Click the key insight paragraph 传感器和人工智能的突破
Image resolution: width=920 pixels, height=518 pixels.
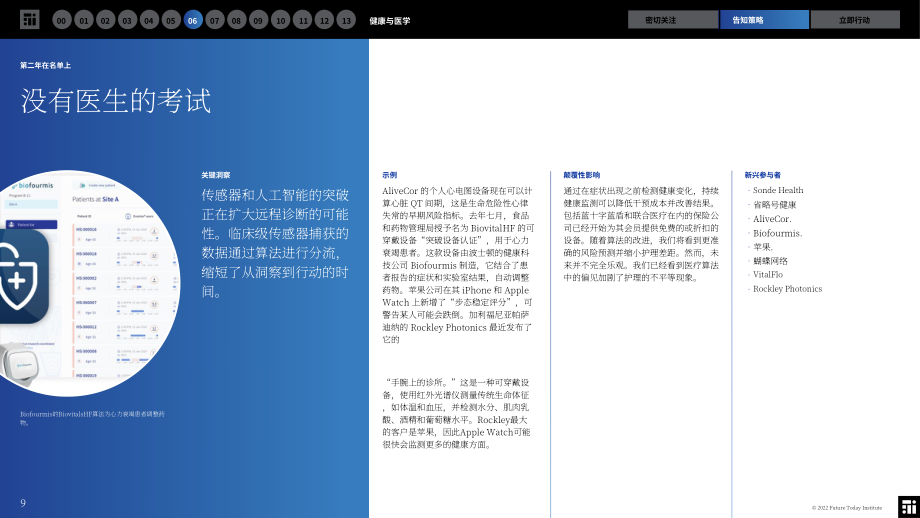tap(275, 243)
